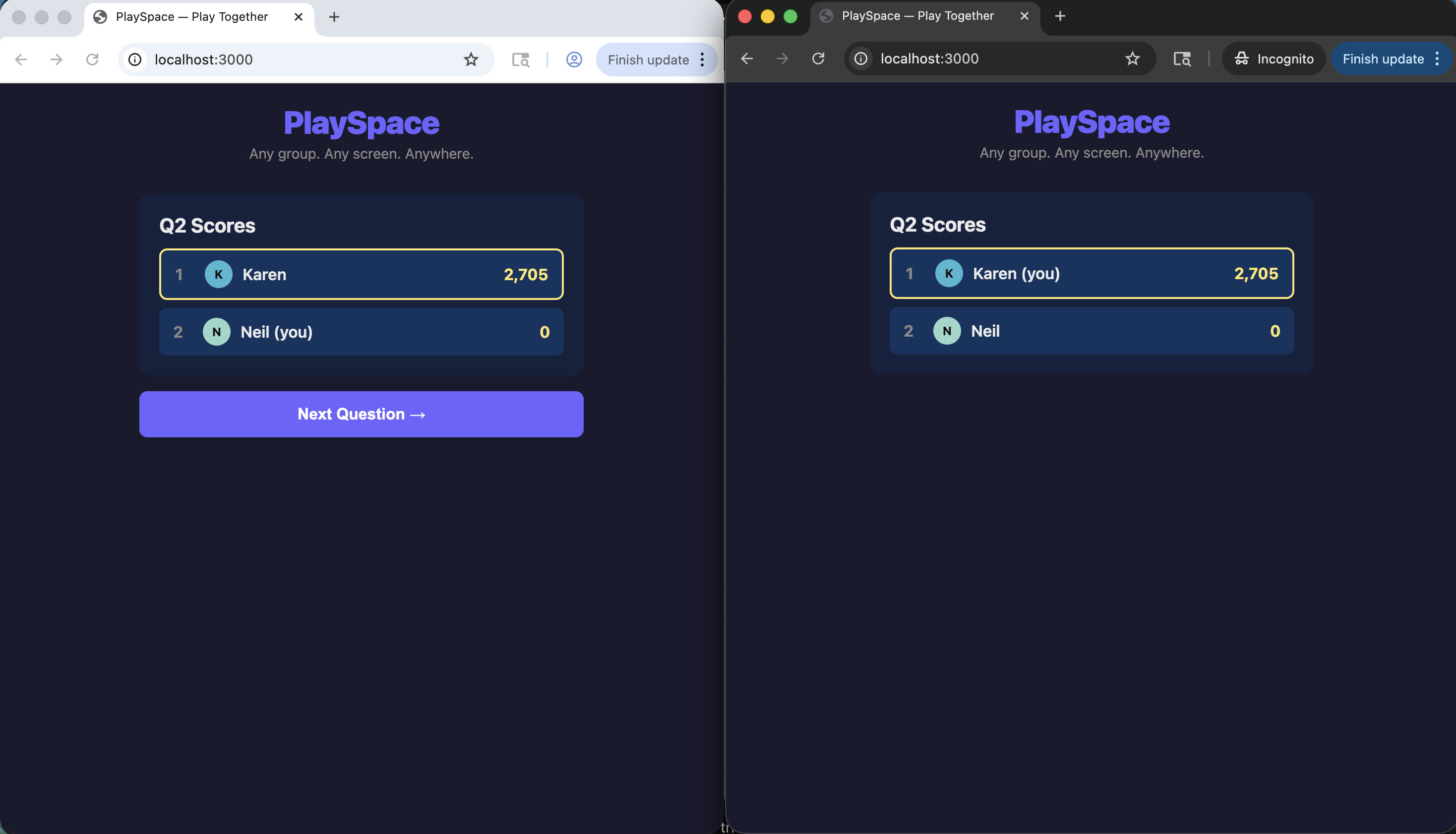
Task: Click the Next Question button
Action: pos(361,414)
